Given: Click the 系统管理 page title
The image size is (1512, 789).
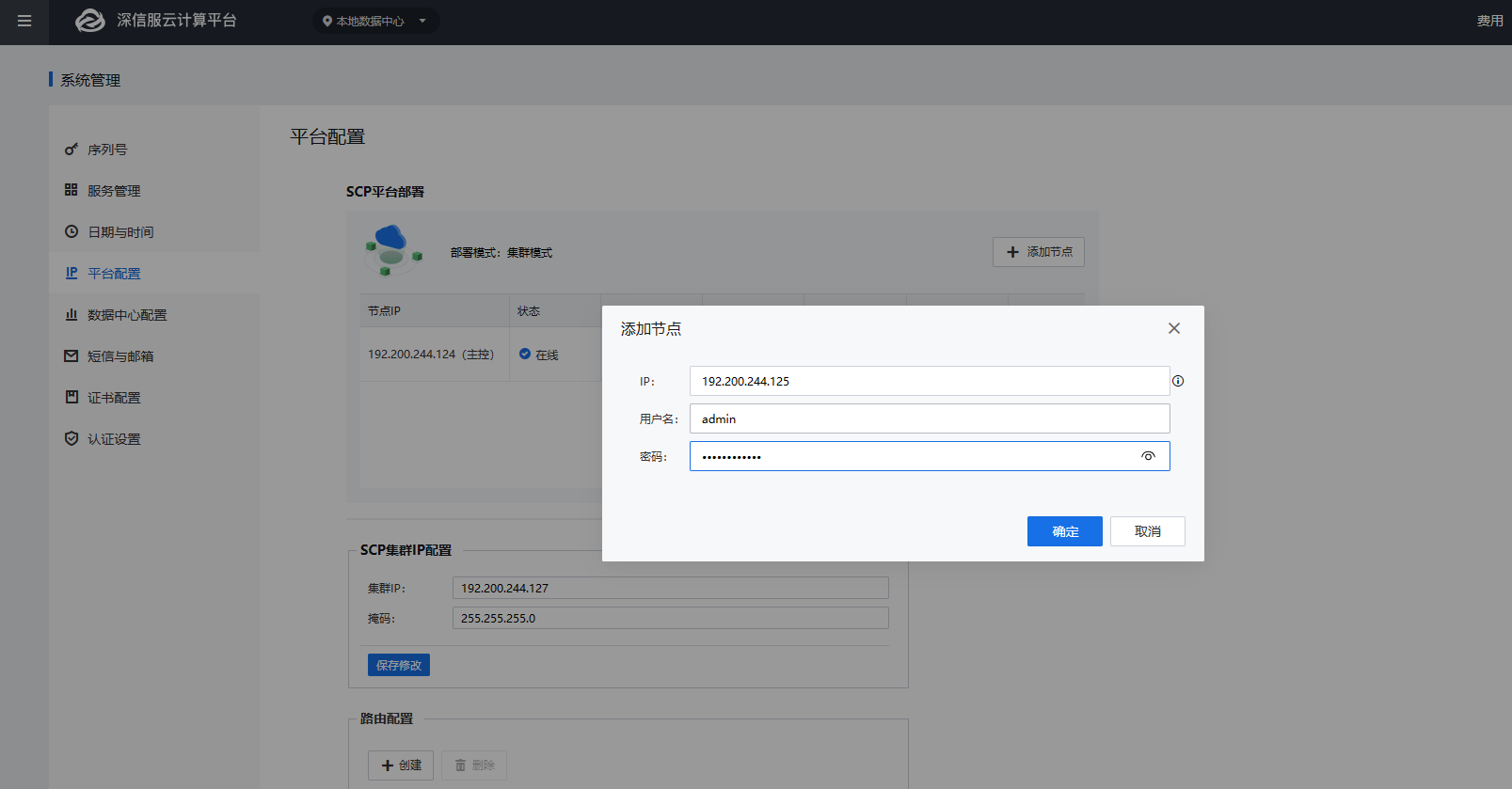Looking at the screenshot, I should [x=90, y=81].
